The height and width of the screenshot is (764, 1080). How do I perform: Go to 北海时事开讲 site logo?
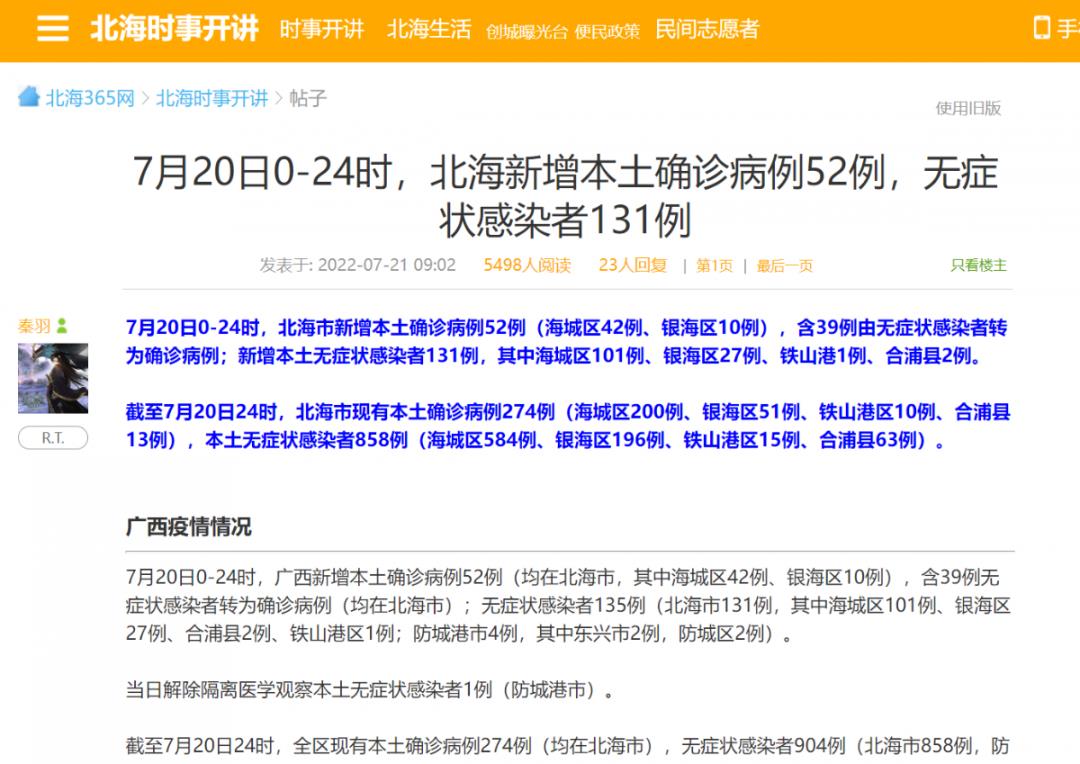point(174,29)
